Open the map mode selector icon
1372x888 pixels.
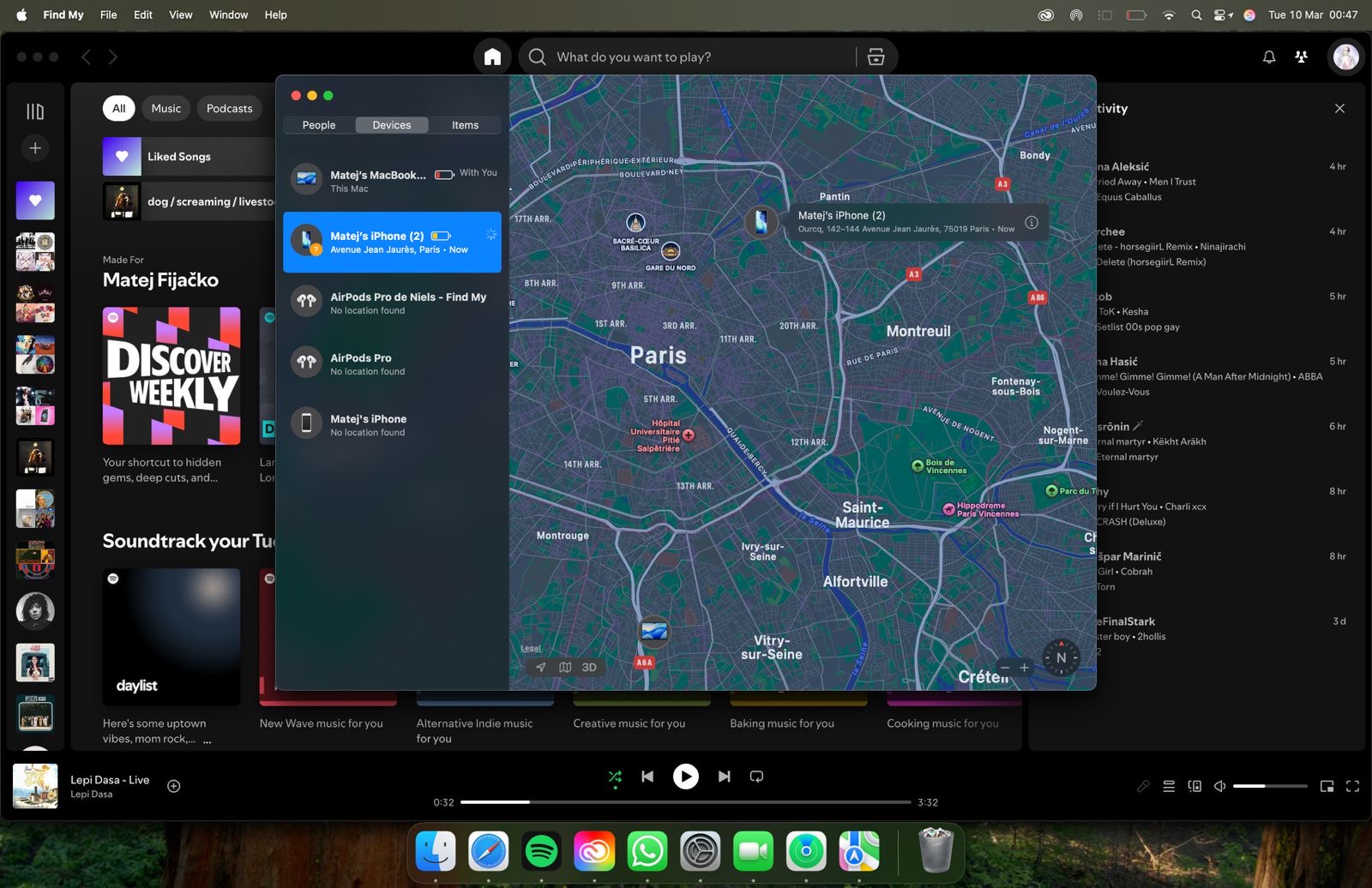[565, 667]
